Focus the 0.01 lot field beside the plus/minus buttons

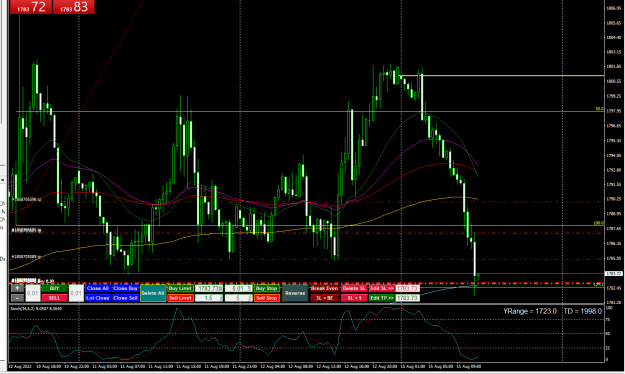(x=33, y=293)
